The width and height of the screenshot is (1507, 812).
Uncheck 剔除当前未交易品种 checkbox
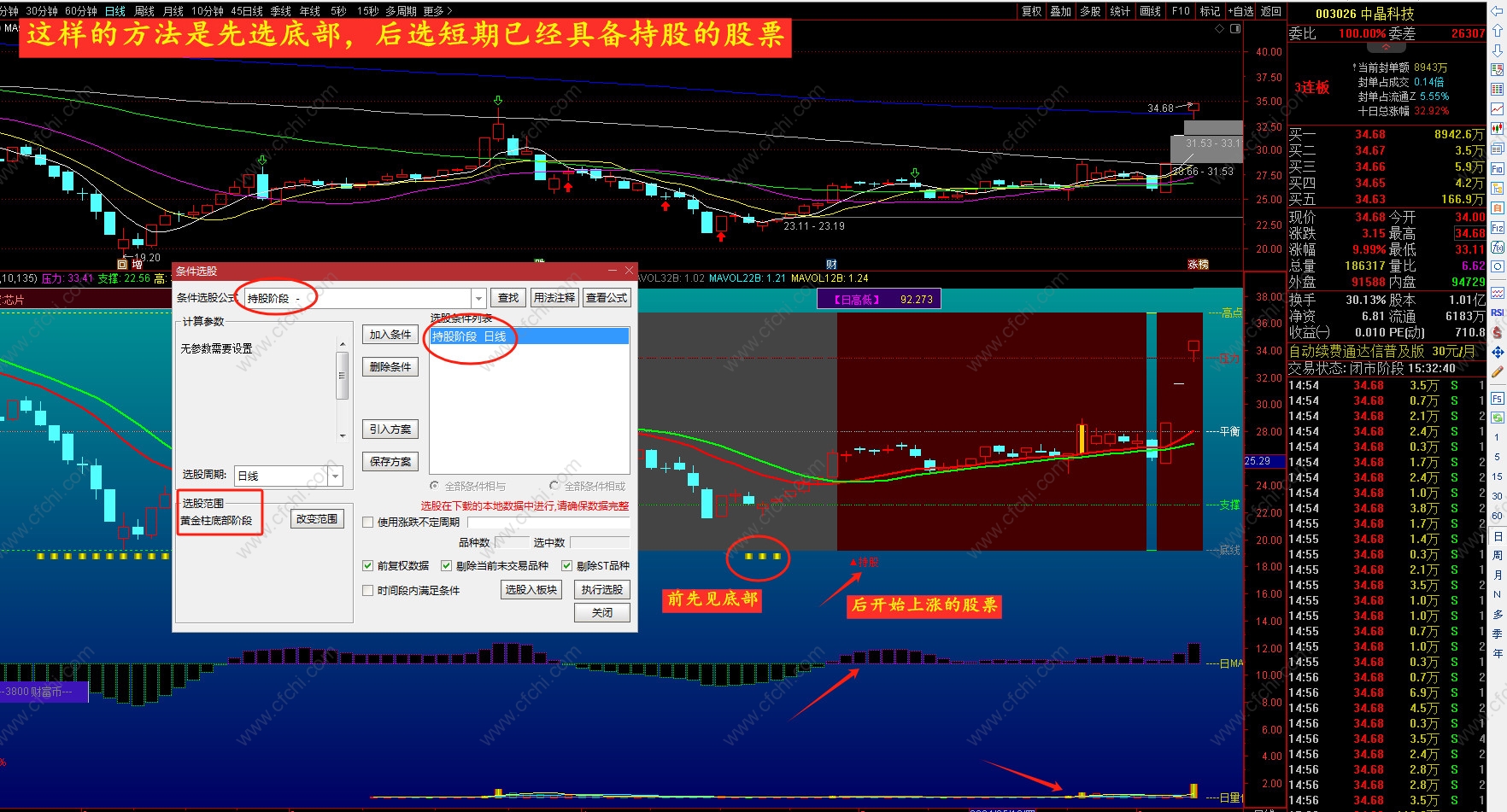point(446,565)
